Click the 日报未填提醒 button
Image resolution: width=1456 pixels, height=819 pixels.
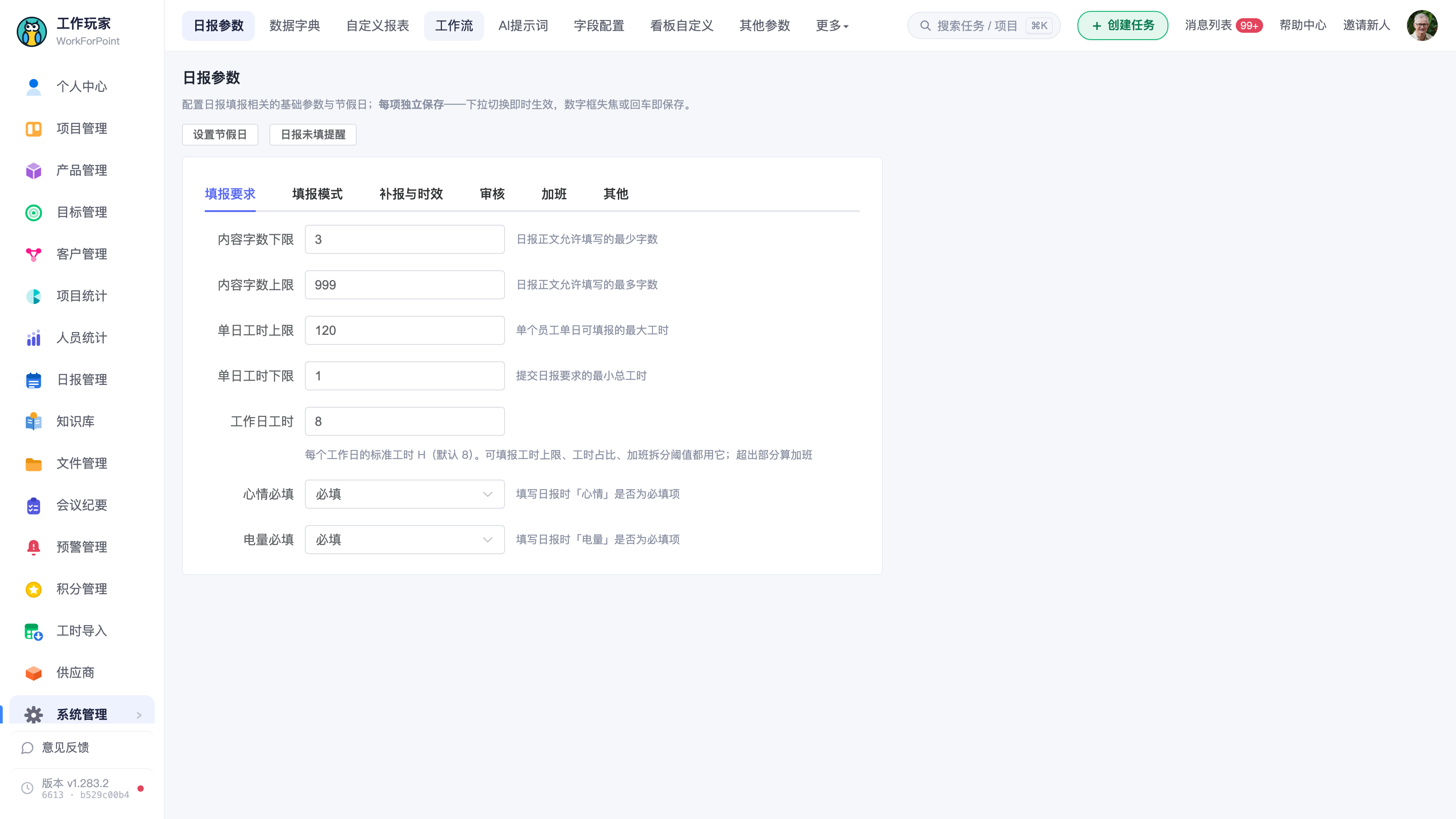pyautogui.click(x=313, y=135)
